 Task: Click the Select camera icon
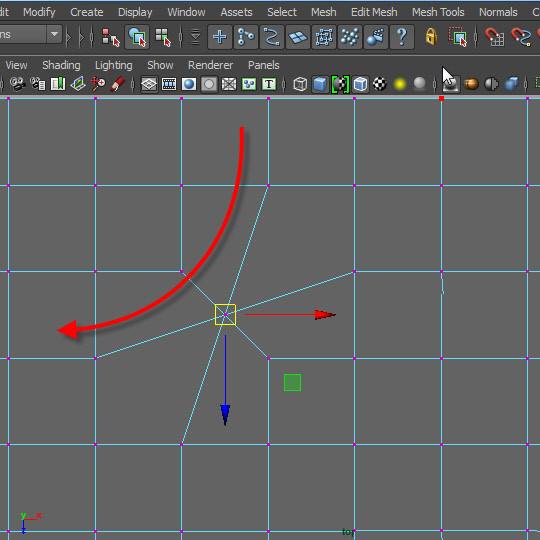click(x=17, y=84)
